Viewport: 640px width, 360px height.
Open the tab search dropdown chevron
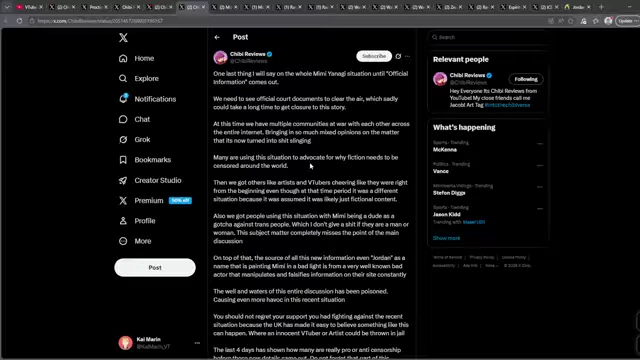(x=7, y=7)
